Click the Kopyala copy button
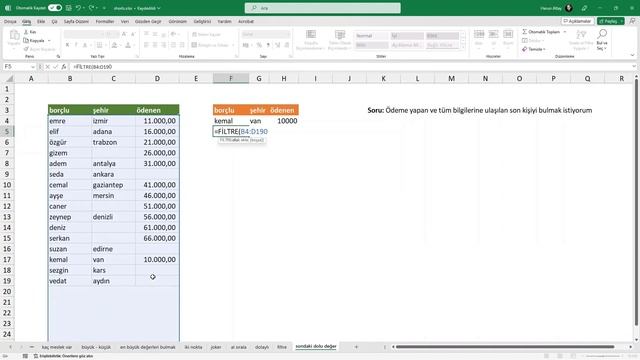Viewport: 640px width, 360px height. click(x=34, y=40)
